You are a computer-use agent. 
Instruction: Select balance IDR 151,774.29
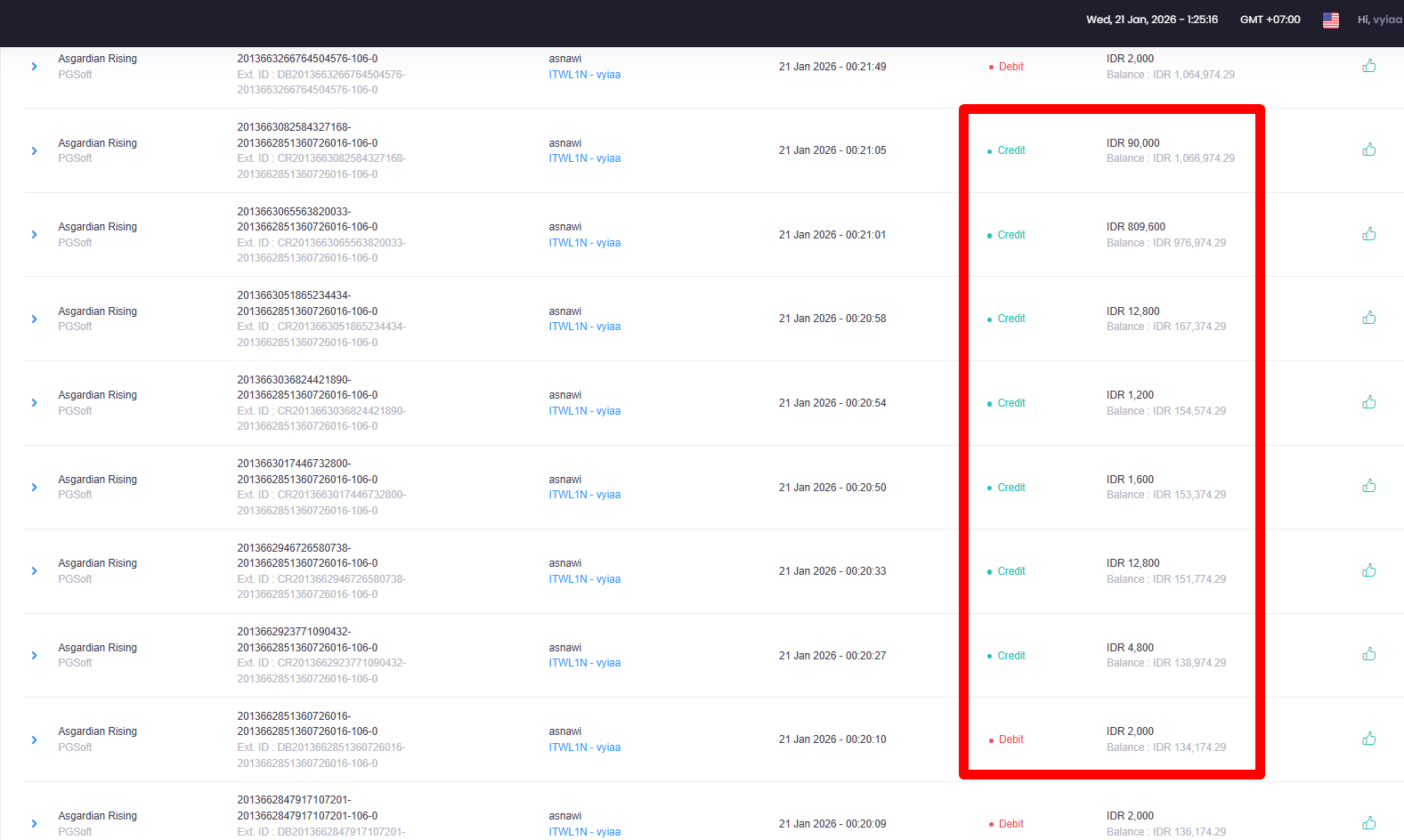pos(1189,579)
